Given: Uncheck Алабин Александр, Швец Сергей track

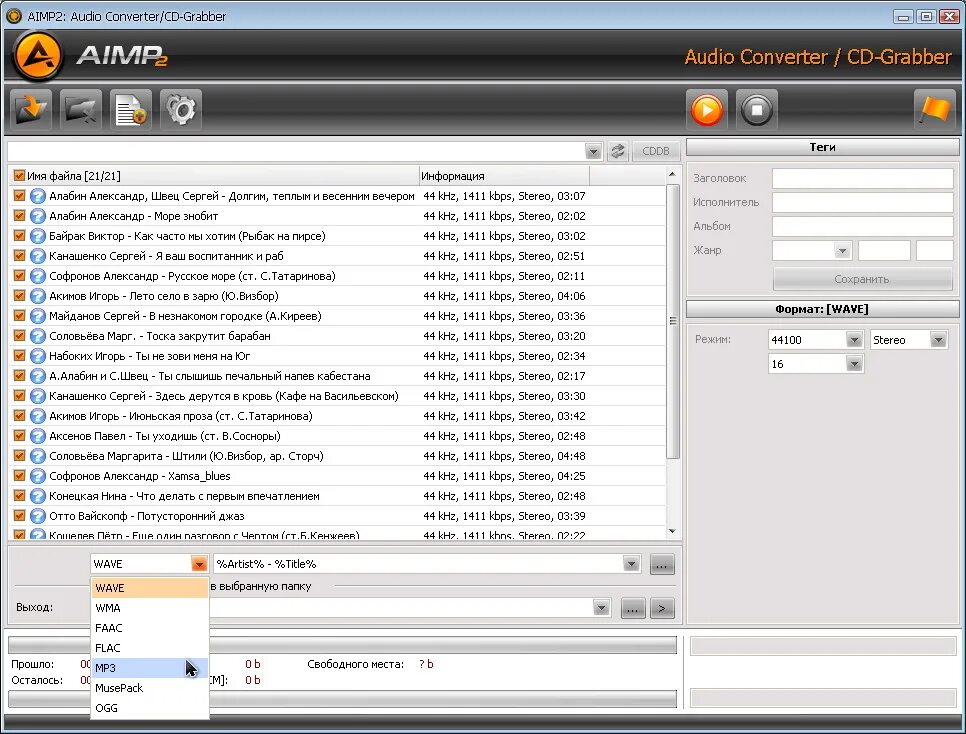Looking at the screenshot, I should pyautogui.click(x=19, y=195).
